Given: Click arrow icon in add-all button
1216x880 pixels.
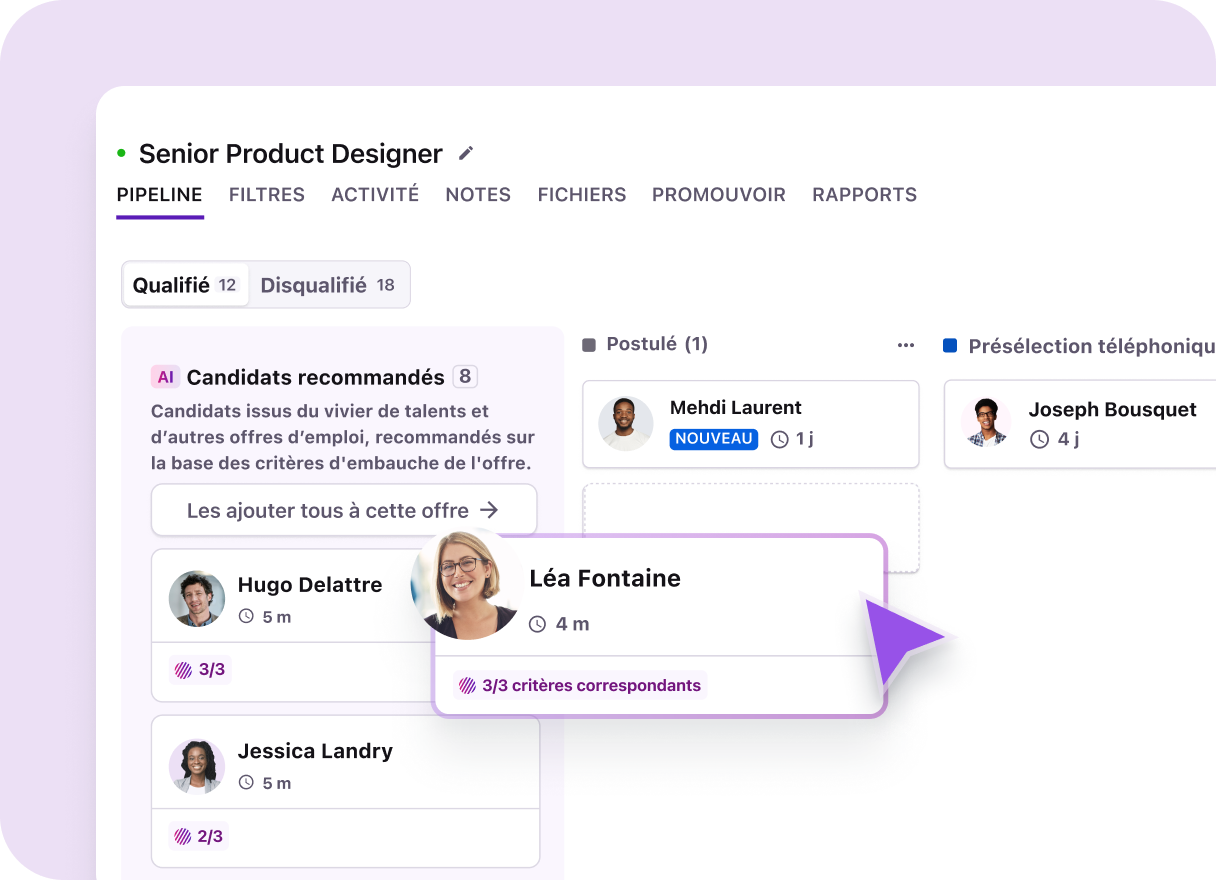Looking at the screenshot, I should (x=489, y=511).
